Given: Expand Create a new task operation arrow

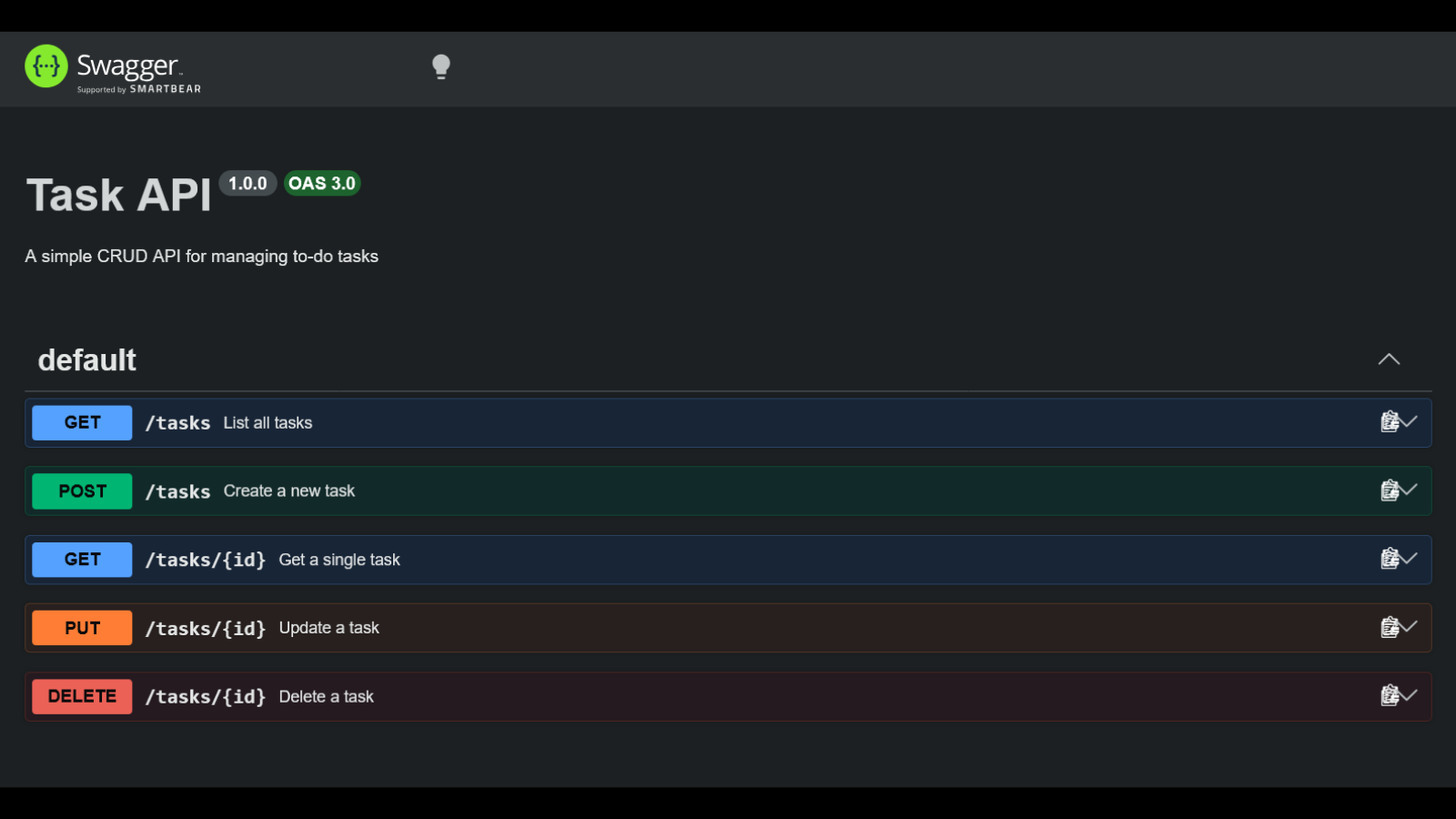Looking at the screenshot, I should 1410,490.
